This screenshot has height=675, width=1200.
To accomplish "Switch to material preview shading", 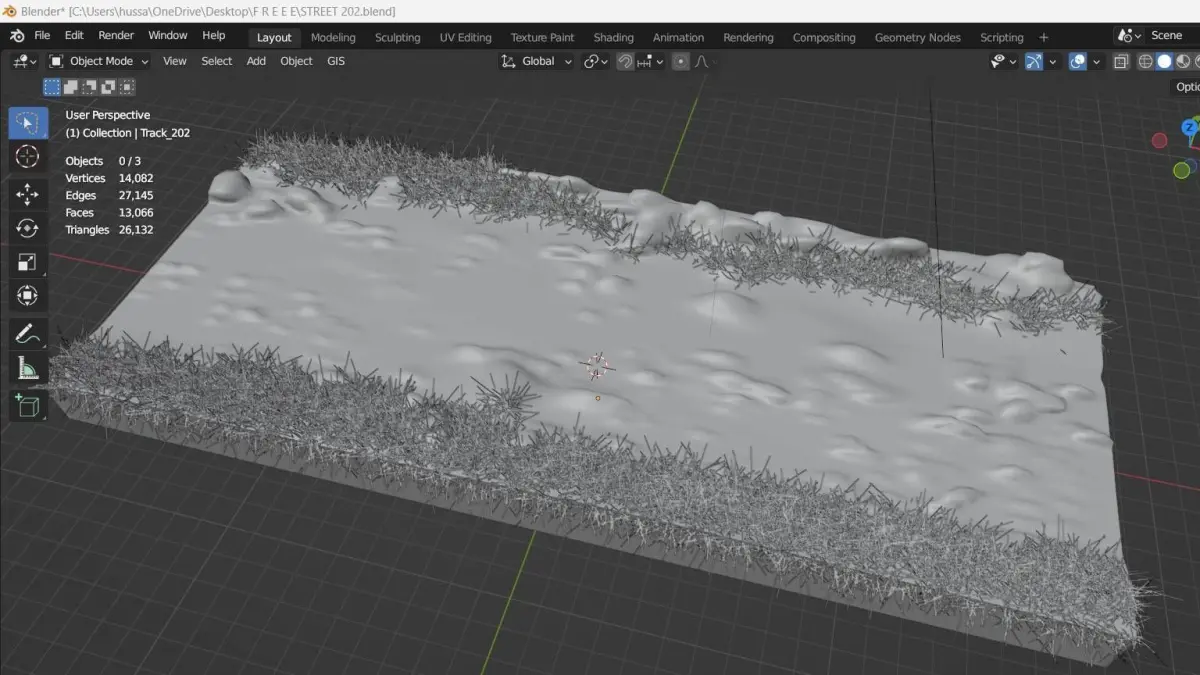I will (x=1183, y=62).
